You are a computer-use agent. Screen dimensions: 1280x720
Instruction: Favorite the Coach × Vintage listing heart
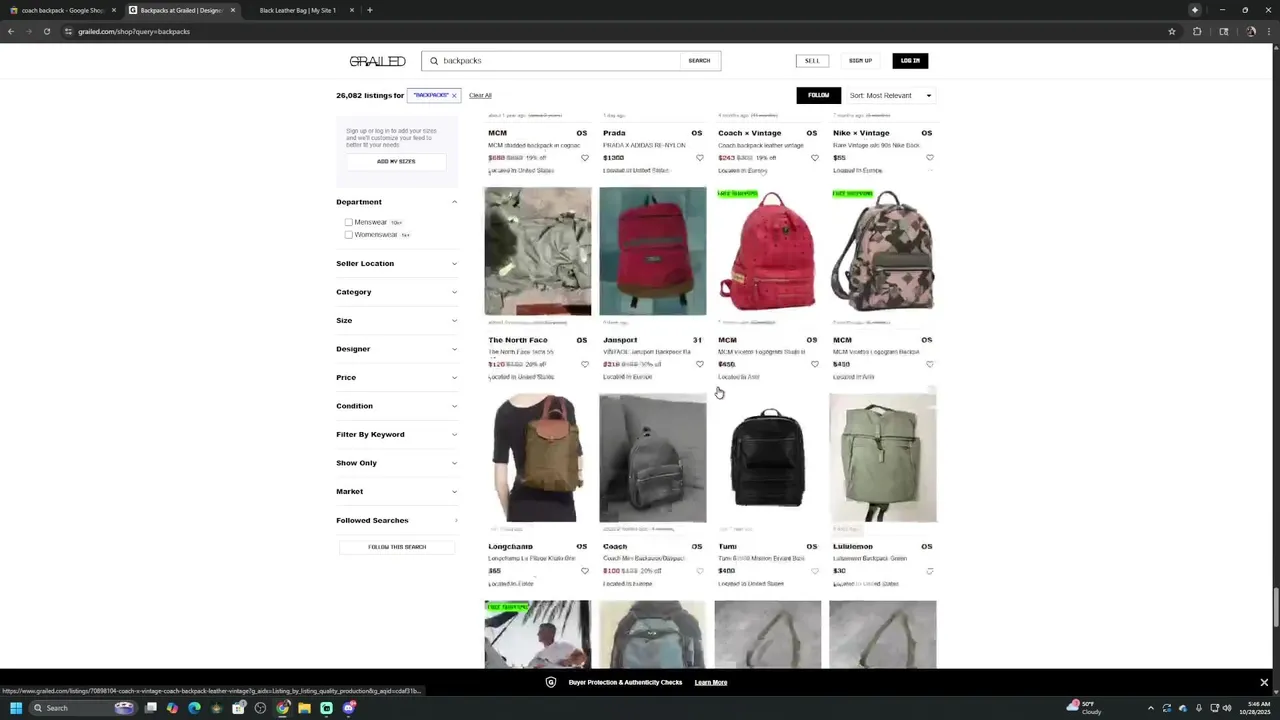815,158
